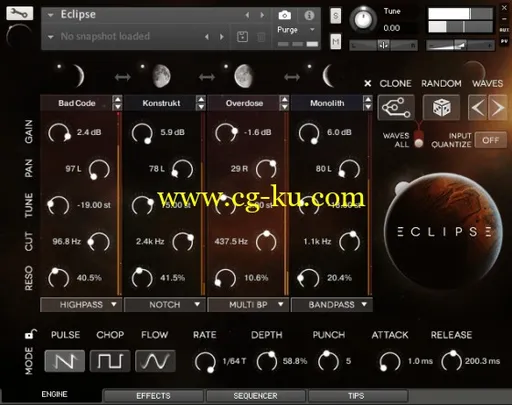Toggle the Solo S button
This screenshot has height=405, width=512.
click(x=335, y=16)
